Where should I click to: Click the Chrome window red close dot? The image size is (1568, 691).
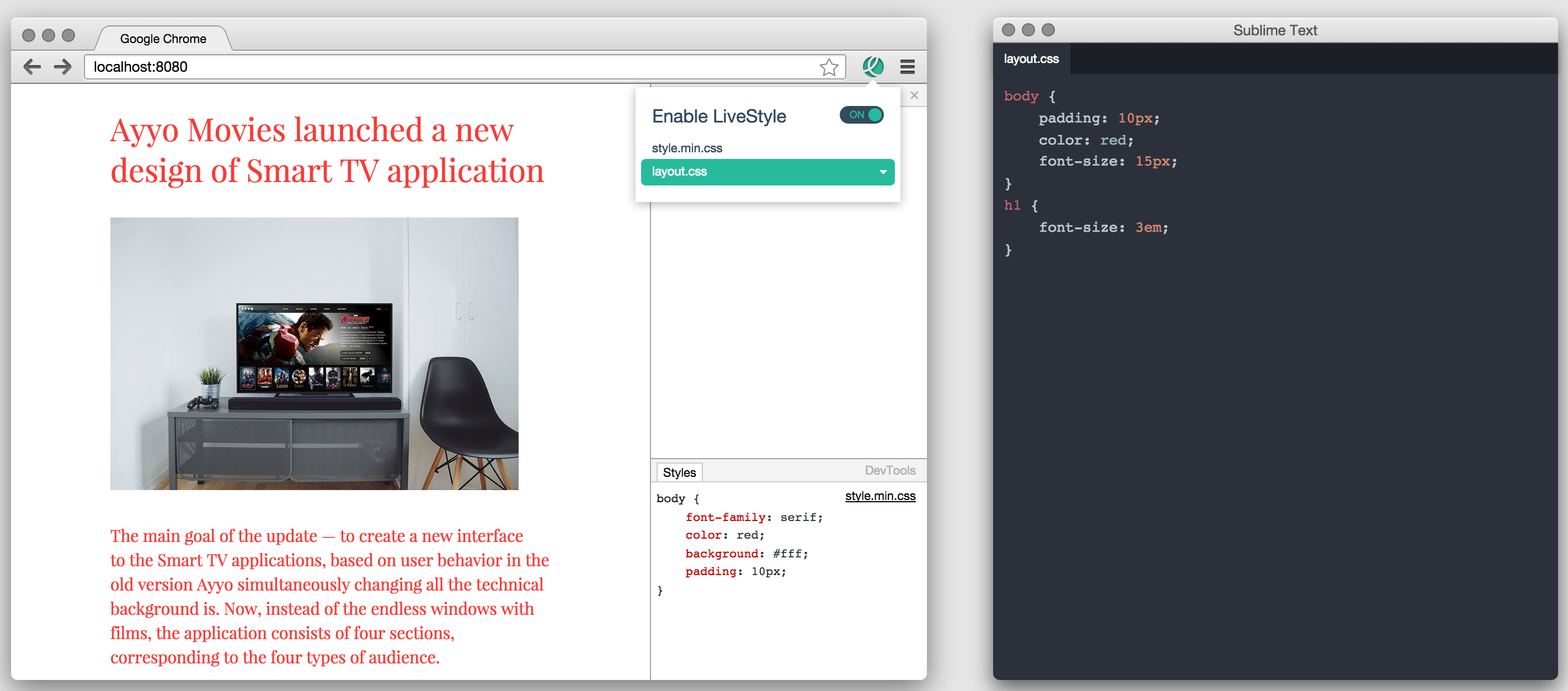coord(28,35)
